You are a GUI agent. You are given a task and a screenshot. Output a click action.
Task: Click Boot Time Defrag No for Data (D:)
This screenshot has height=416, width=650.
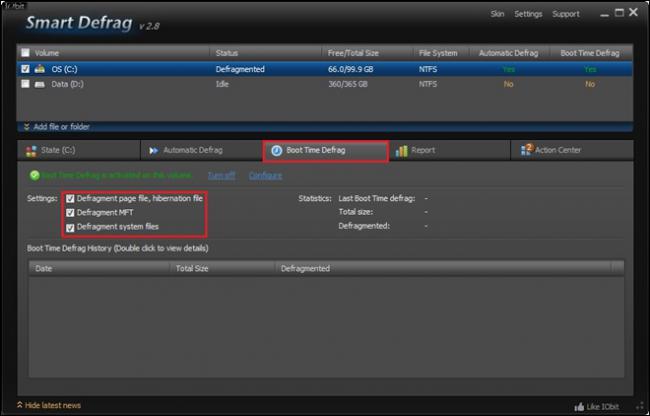(x=590, y=84)
